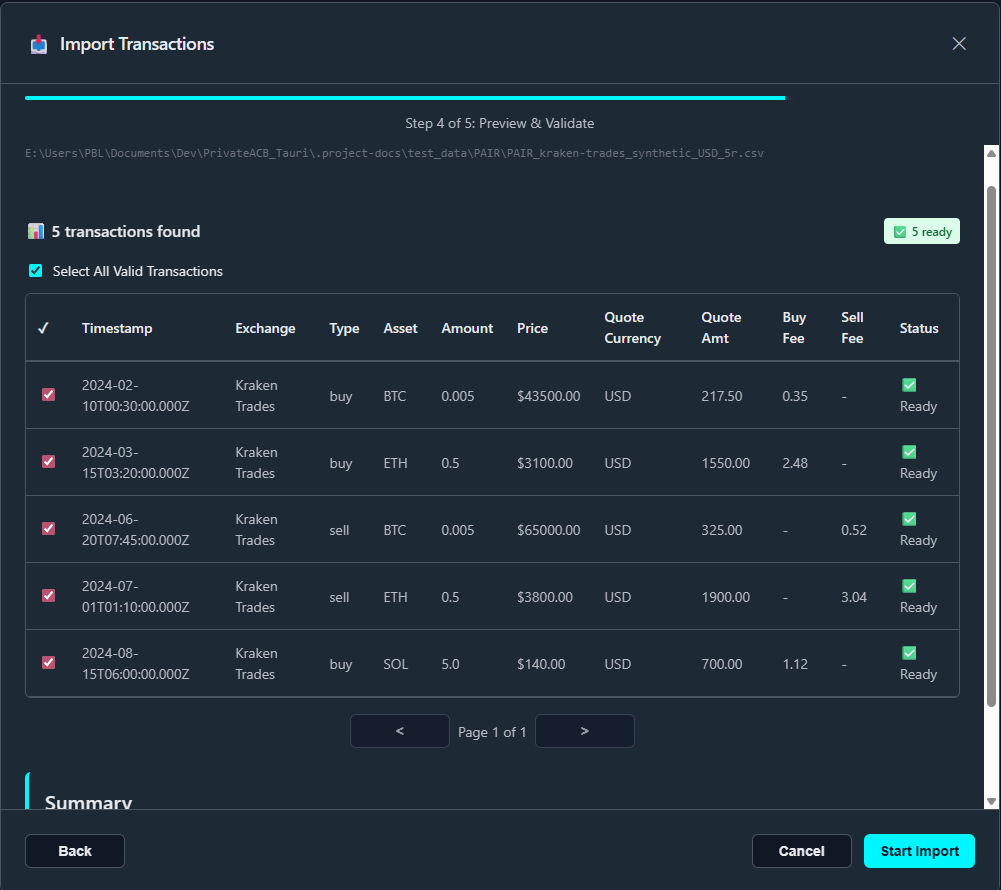
Task: Click the 325.00 quote amount cell
Action: (x=721, y=530)
